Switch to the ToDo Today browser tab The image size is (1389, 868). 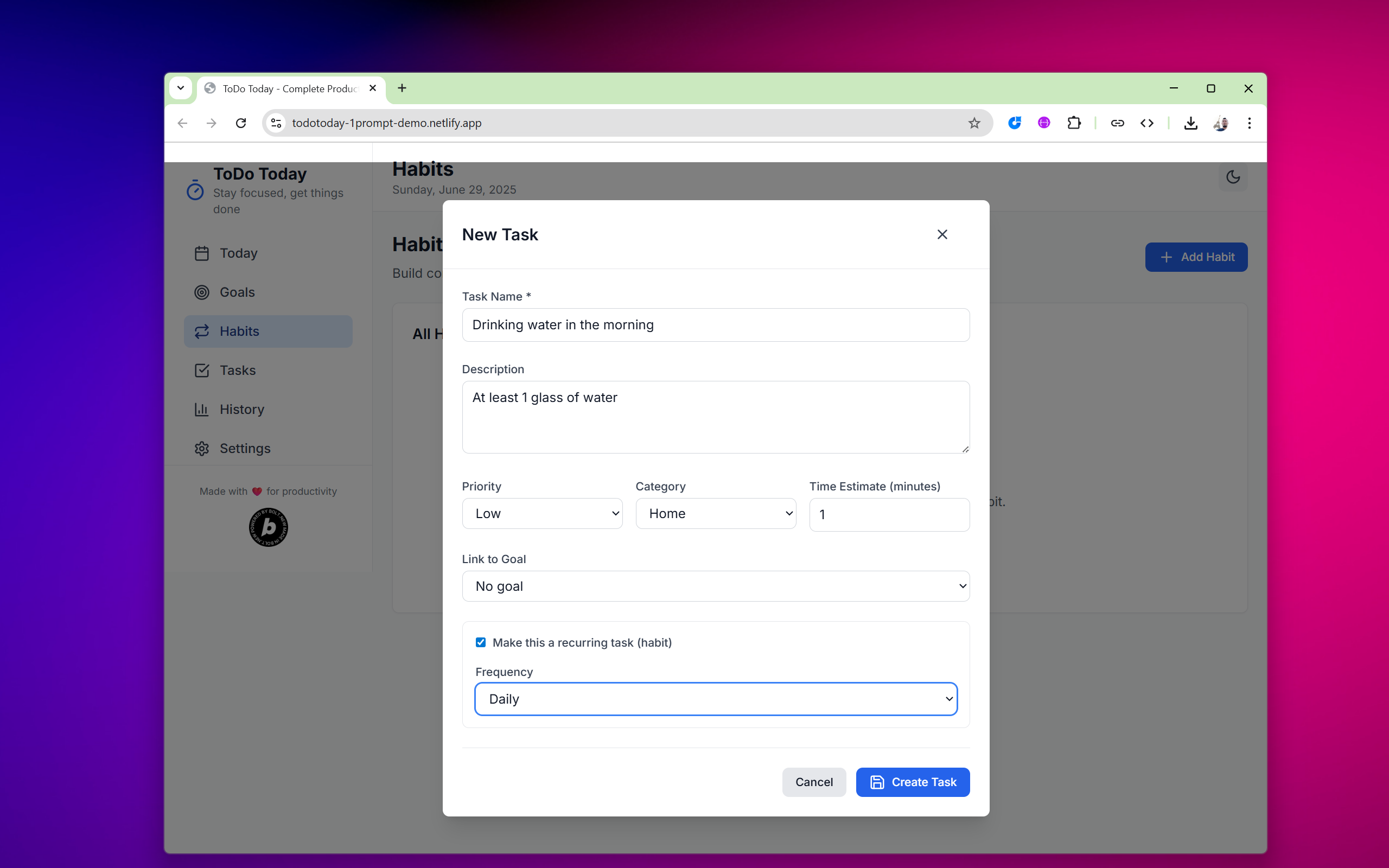tap(290, 88)
